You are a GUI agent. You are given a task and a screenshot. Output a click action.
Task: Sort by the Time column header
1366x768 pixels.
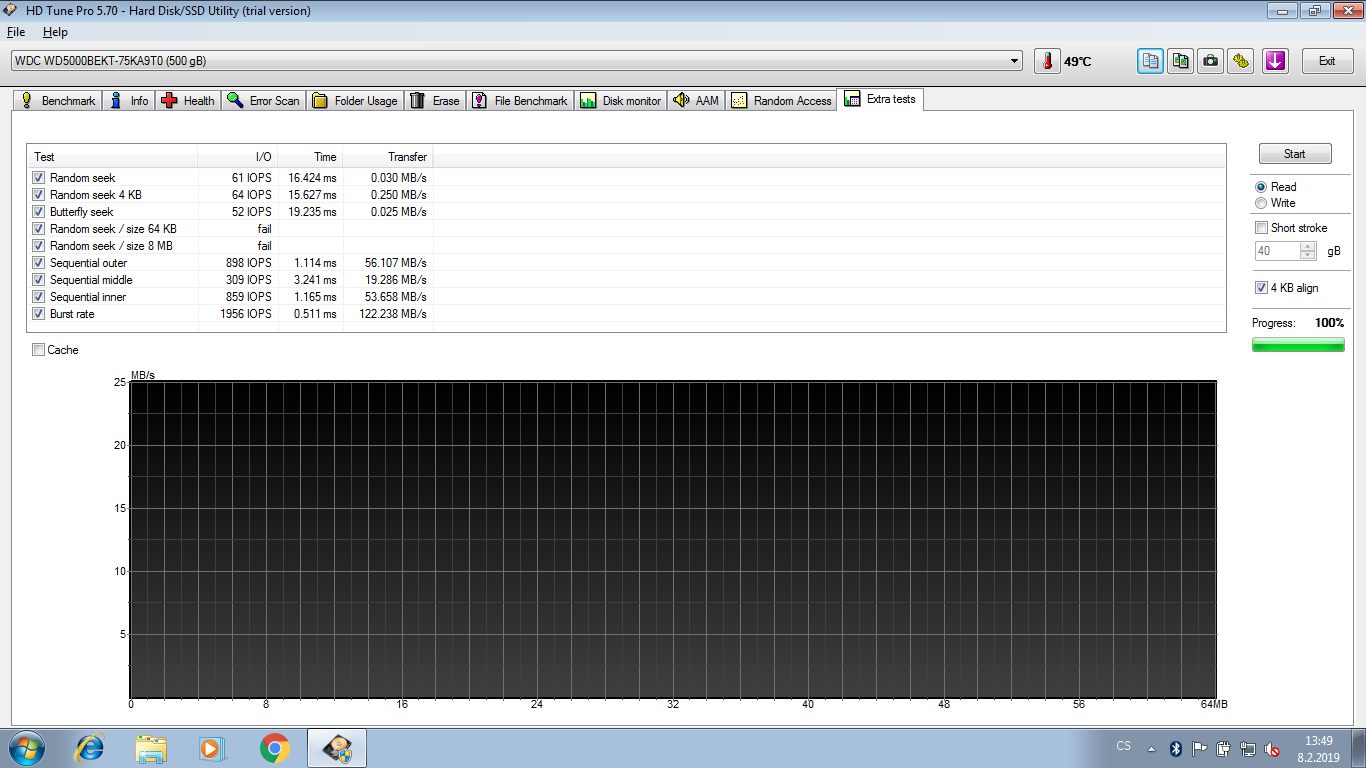tap(311, 157)
